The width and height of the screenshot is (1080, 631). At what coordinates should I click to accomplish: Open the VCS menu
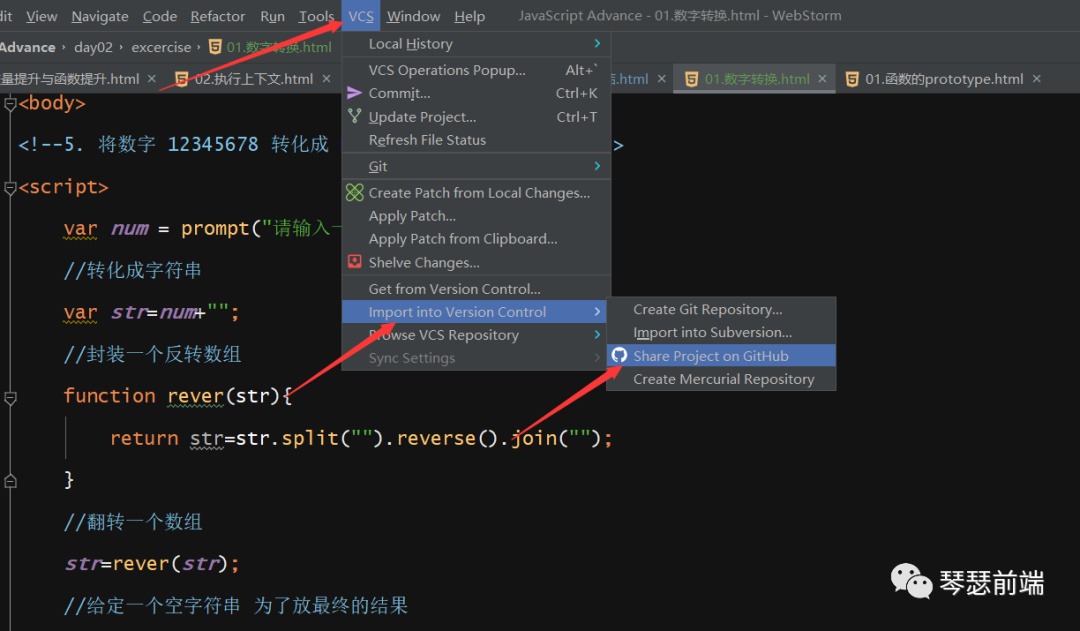pos(361,16)
